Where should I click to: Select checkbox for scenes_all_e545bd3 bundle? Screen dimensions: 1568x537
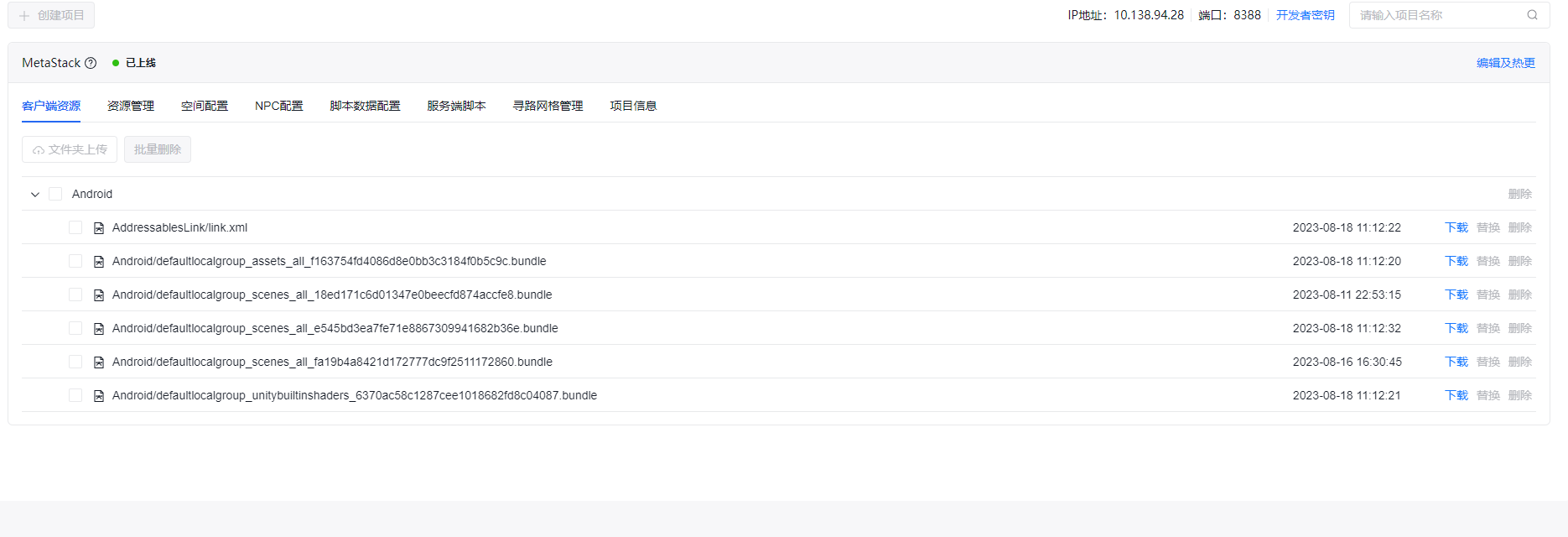point(75,328)
